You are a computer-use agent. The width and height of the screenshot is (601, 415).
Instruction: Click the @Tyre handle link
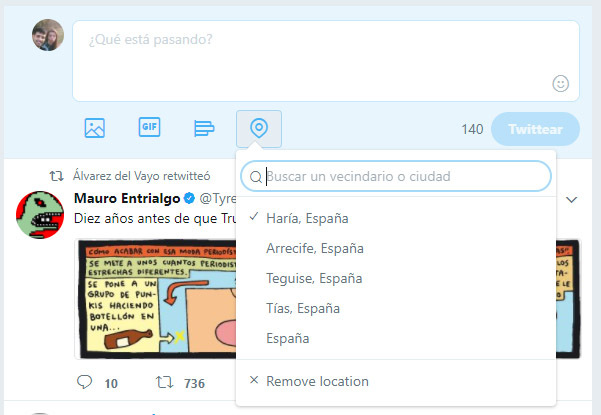pyautogui.click(x=218, y=198)
